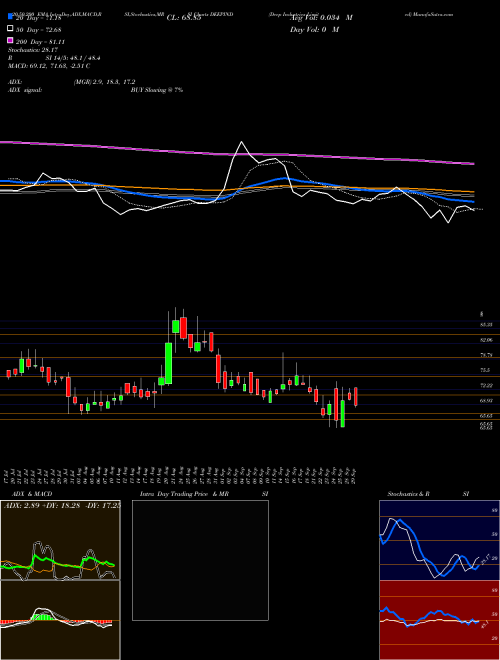Click the 'Stochastics: 28.17' readout
Viewport: 500px width, 660px height.
[x=33, y=50]
